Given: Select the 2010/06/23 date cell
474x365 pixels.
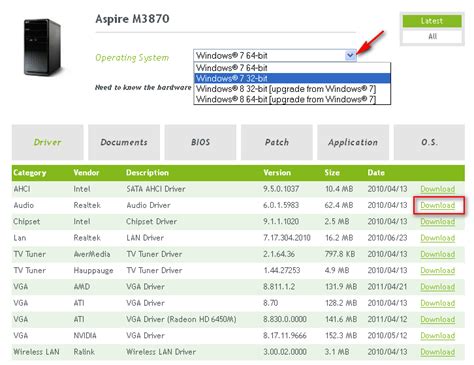Looking at the screenshot, I should tap(387, 238).
